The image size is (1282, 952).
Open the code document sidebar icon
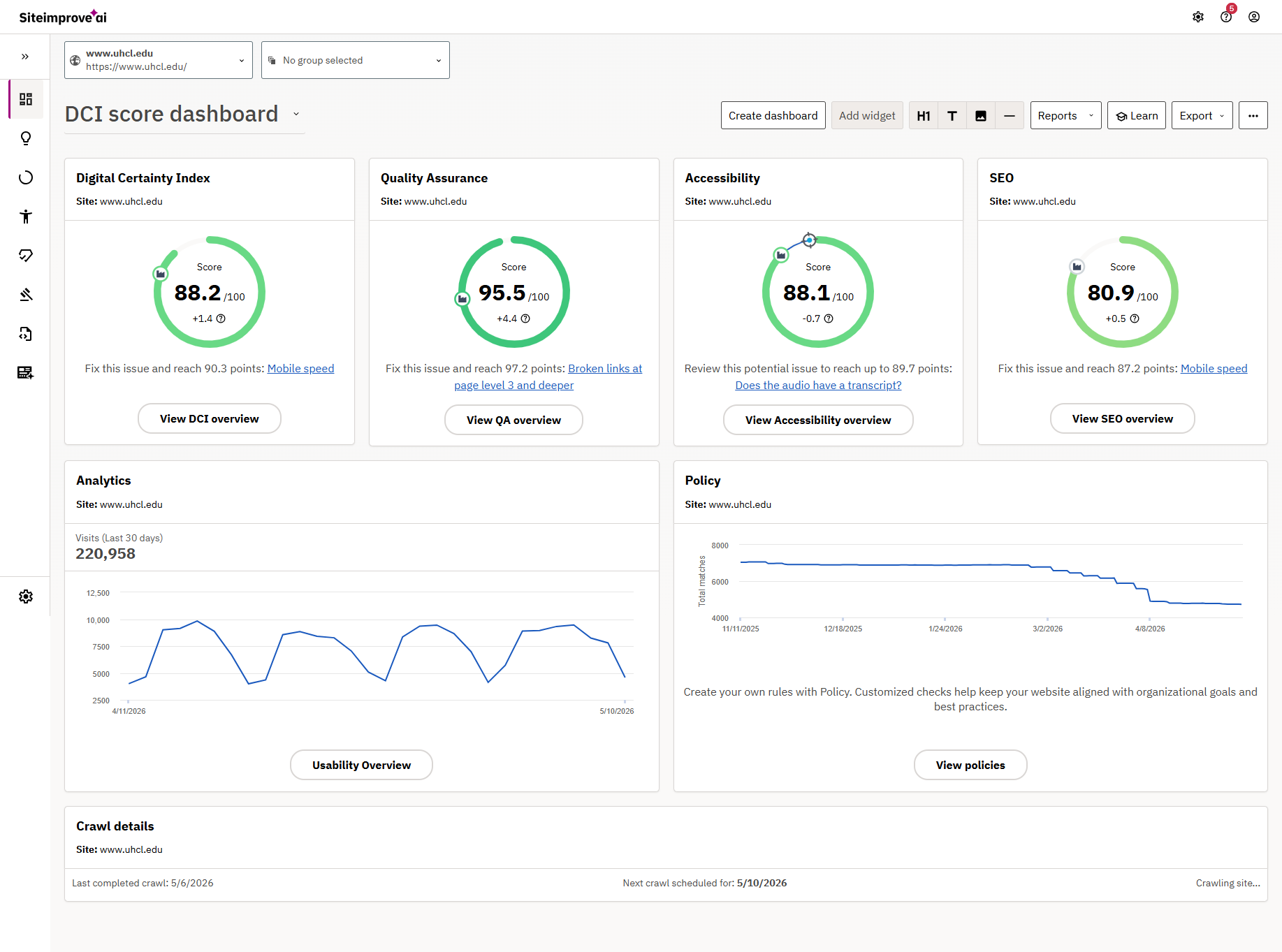[26, 334]
